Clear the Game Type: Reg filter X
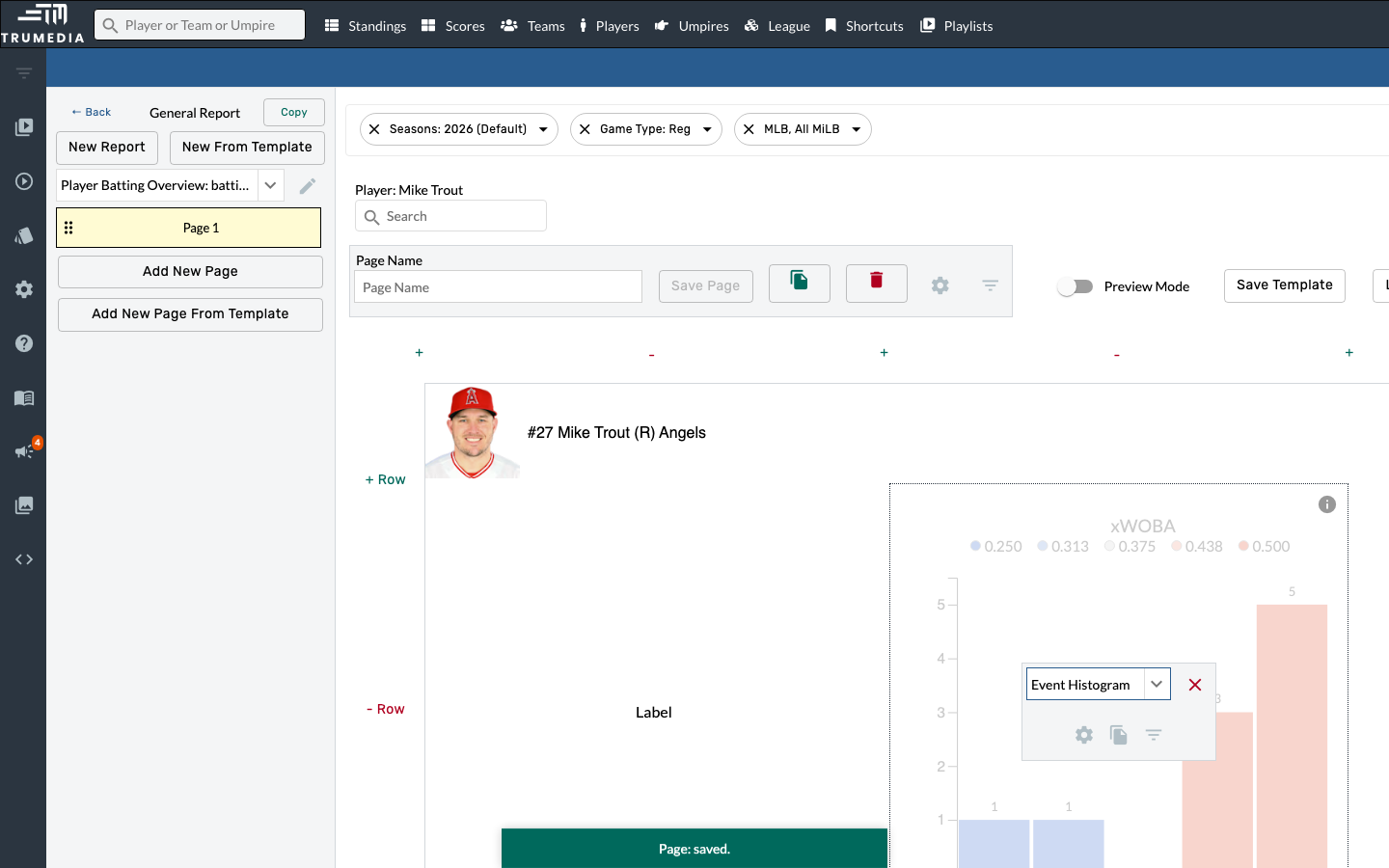1389x868 pixels. pos(585,129)
